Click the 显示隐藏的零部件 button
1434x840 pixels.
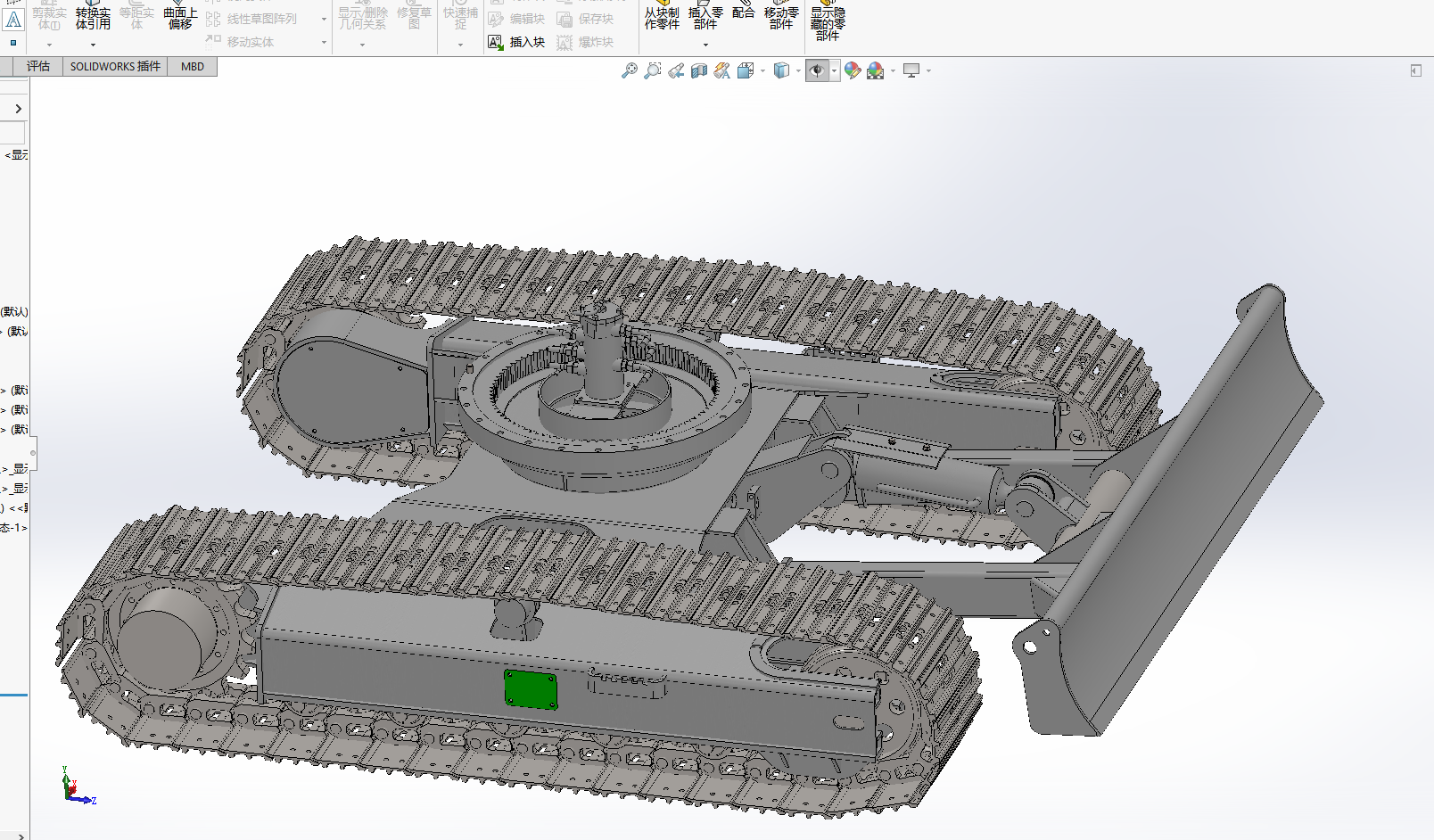coord(827,21)
